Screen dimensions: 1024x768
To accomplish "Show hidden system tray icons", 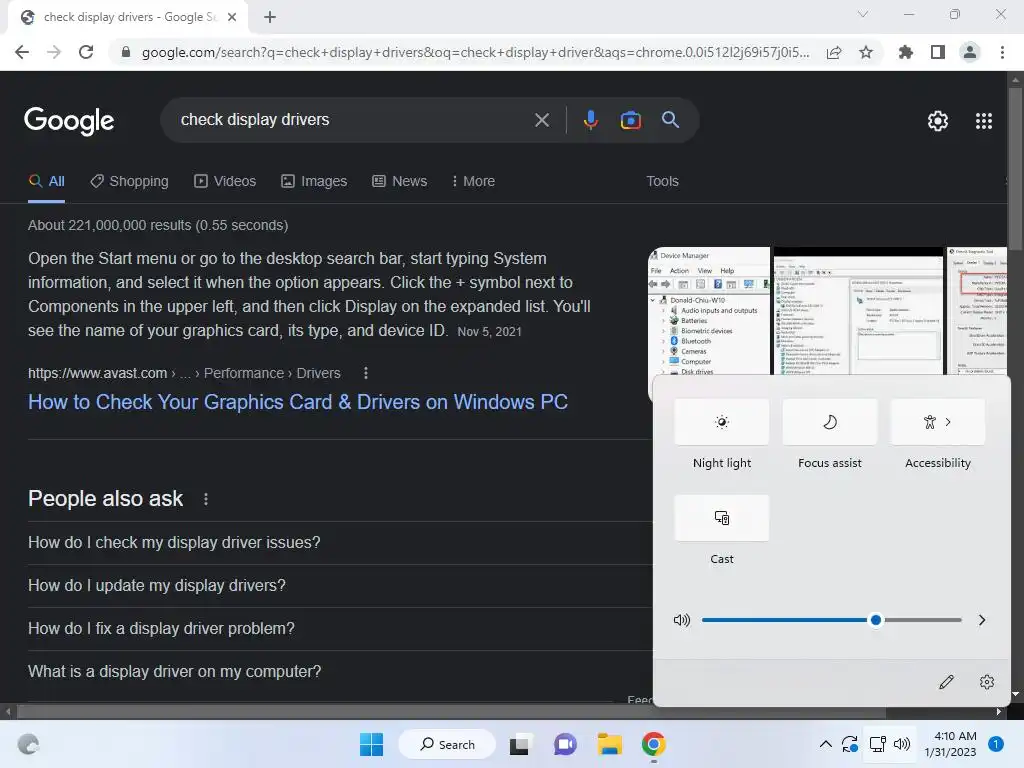I will 825,744.
